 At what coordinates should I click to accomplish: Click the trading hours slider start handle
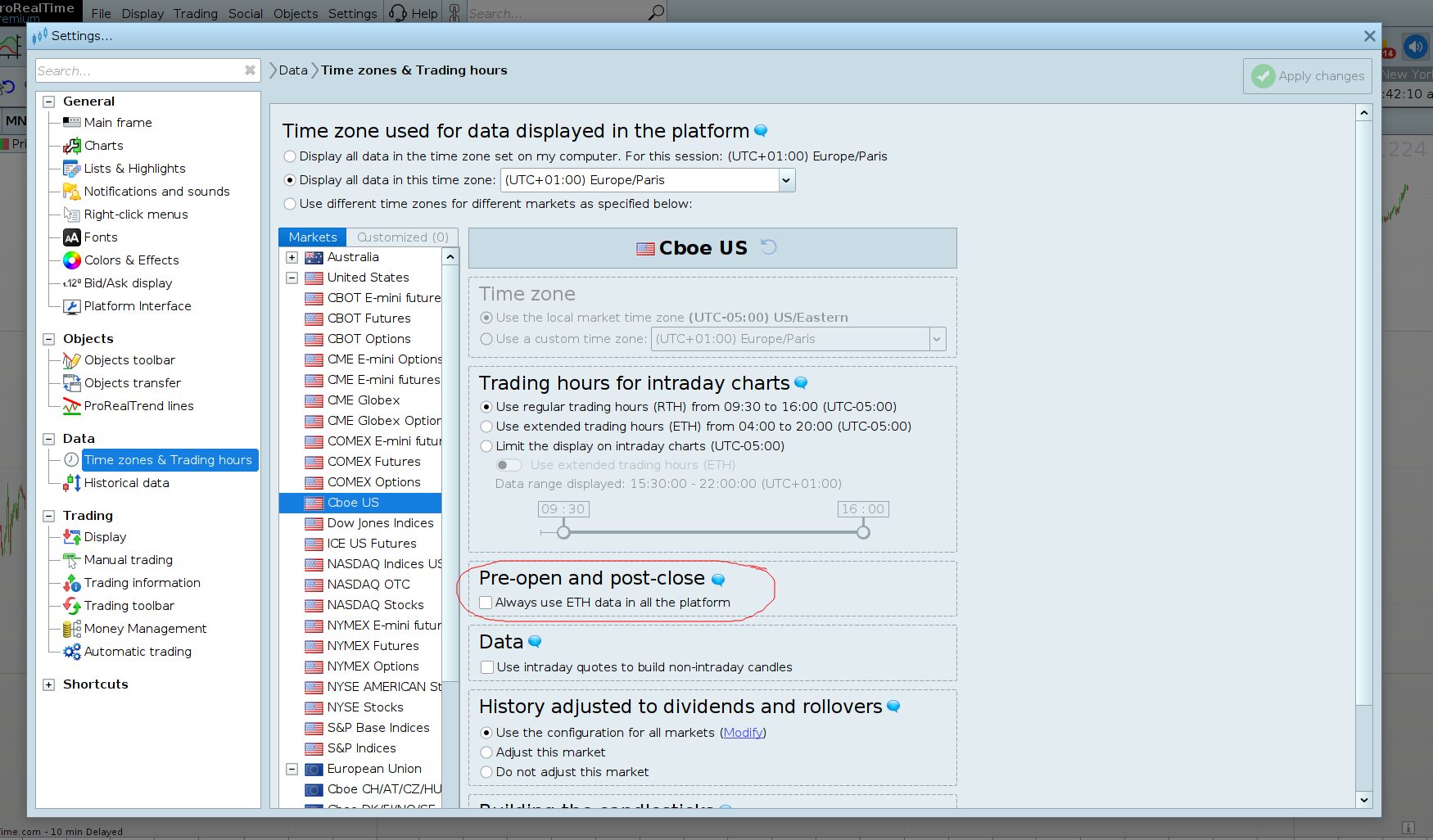coord(563,532)
